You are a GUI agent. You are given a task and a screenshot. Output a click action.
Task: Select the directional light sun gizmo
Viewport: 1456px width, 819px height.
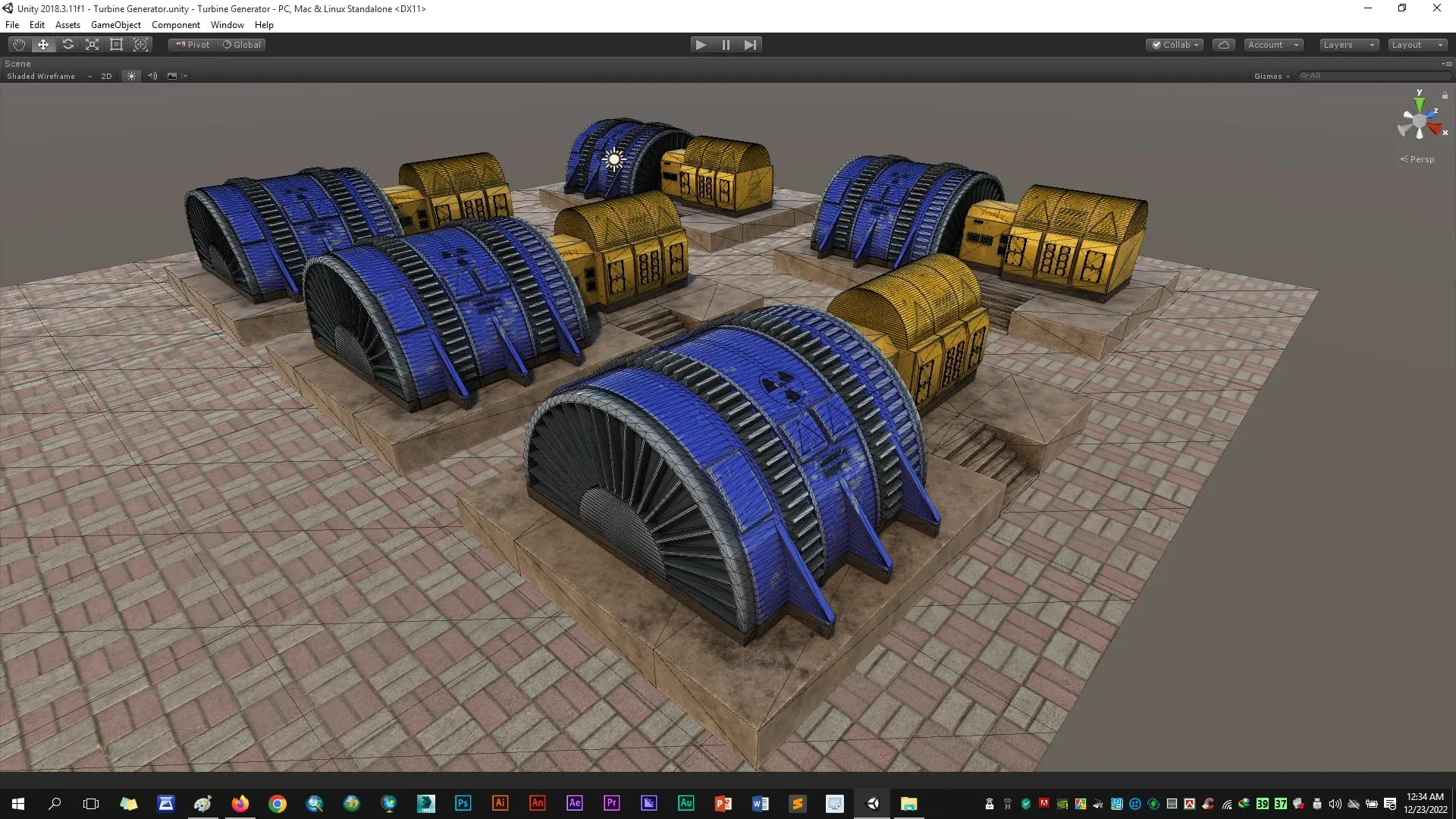tap(613, 159)
